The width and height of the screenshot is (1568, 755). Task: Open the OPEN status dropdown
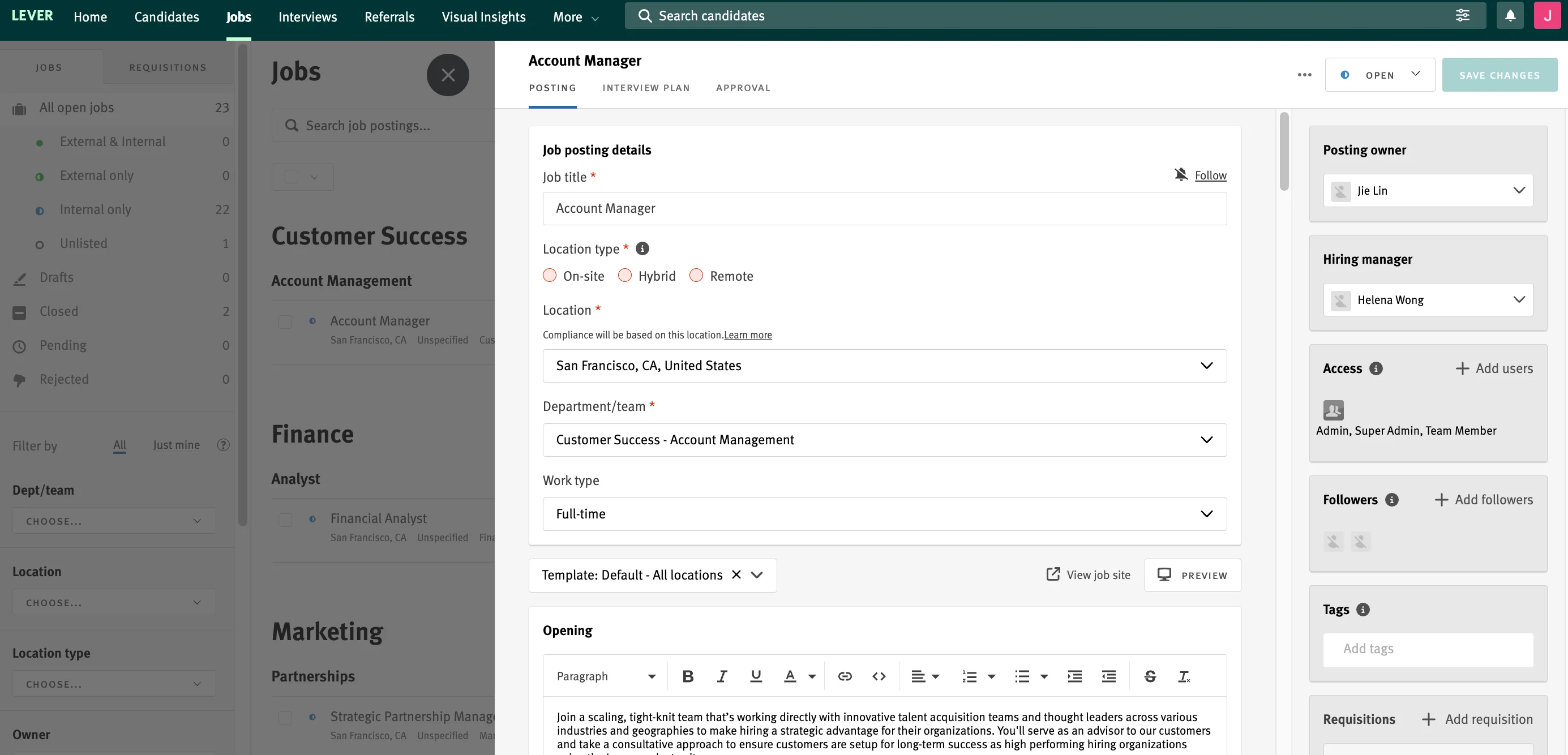(1380, 75)
